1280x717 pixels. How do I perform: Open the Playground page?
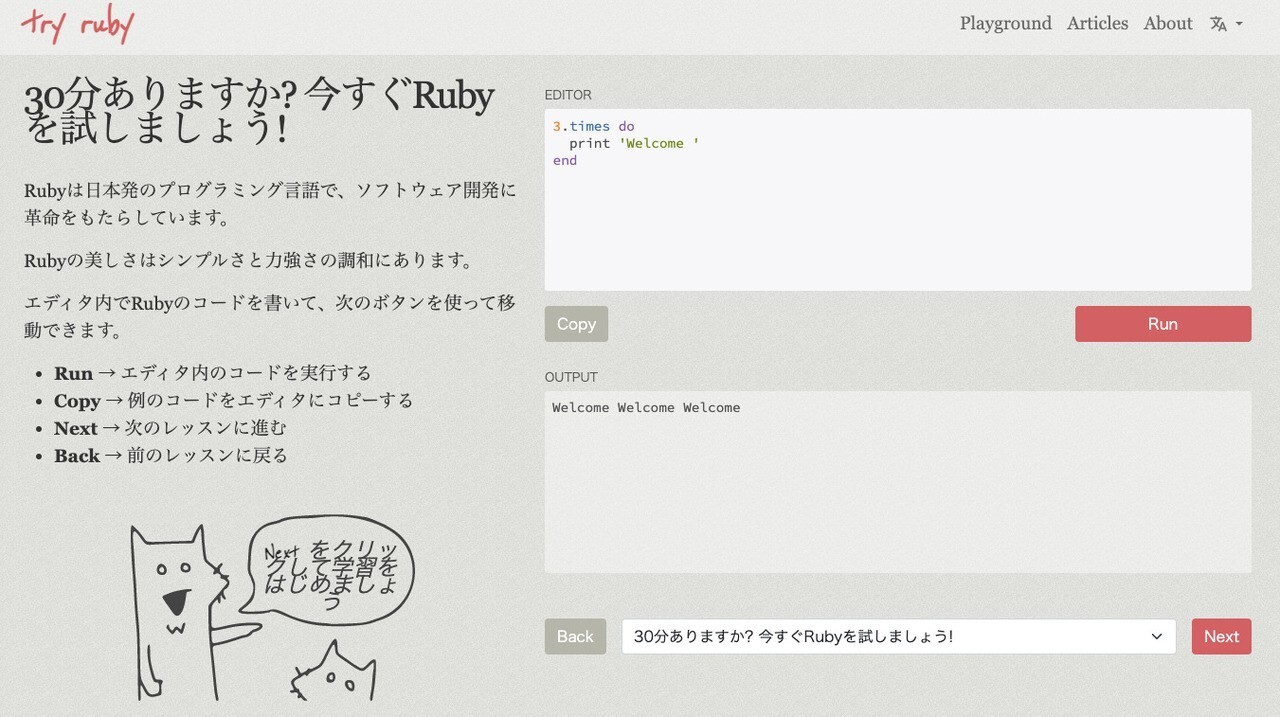tap(1005, 23)
